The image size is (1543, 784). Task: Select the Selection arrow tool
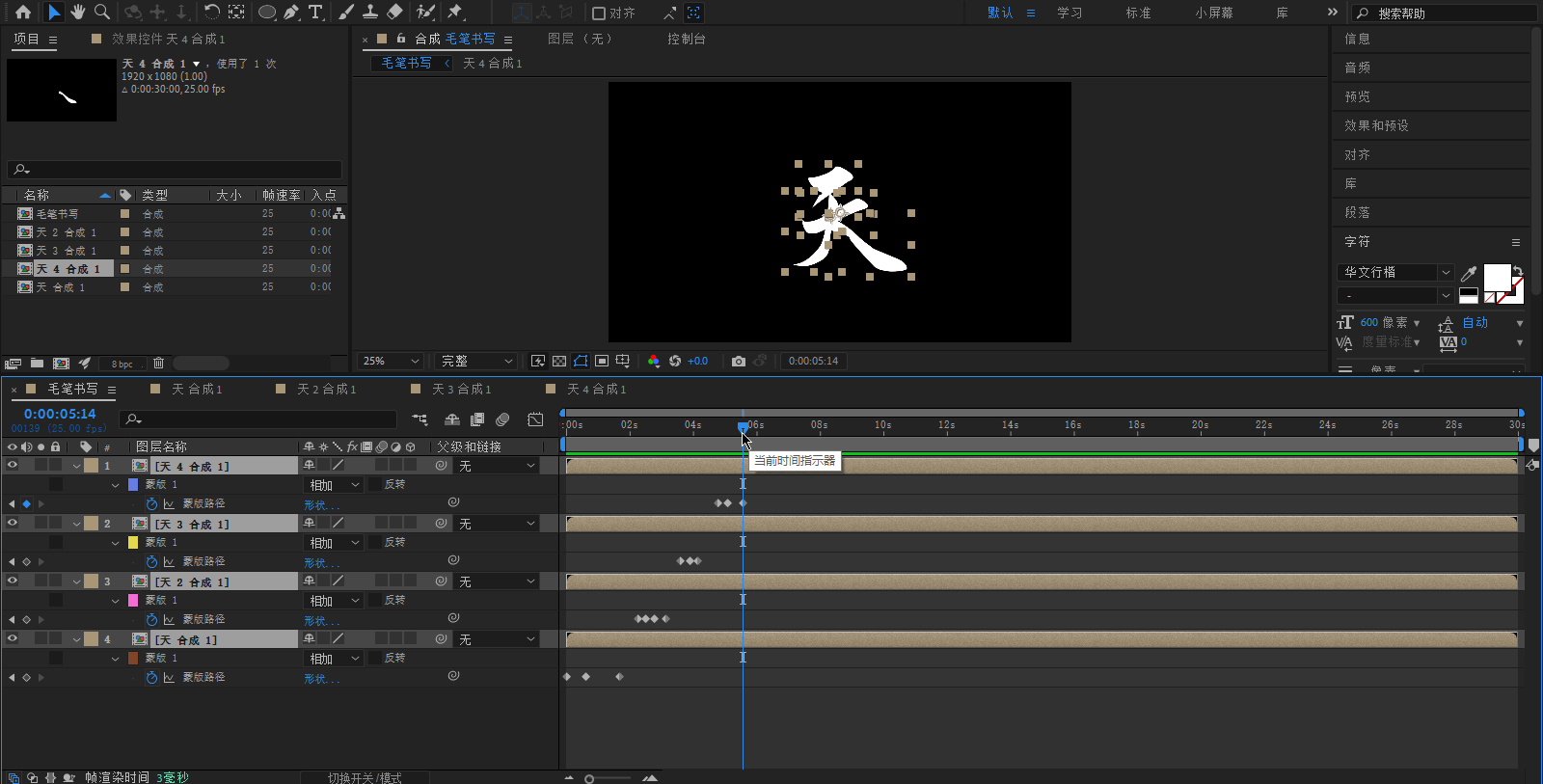click(54, 13)
